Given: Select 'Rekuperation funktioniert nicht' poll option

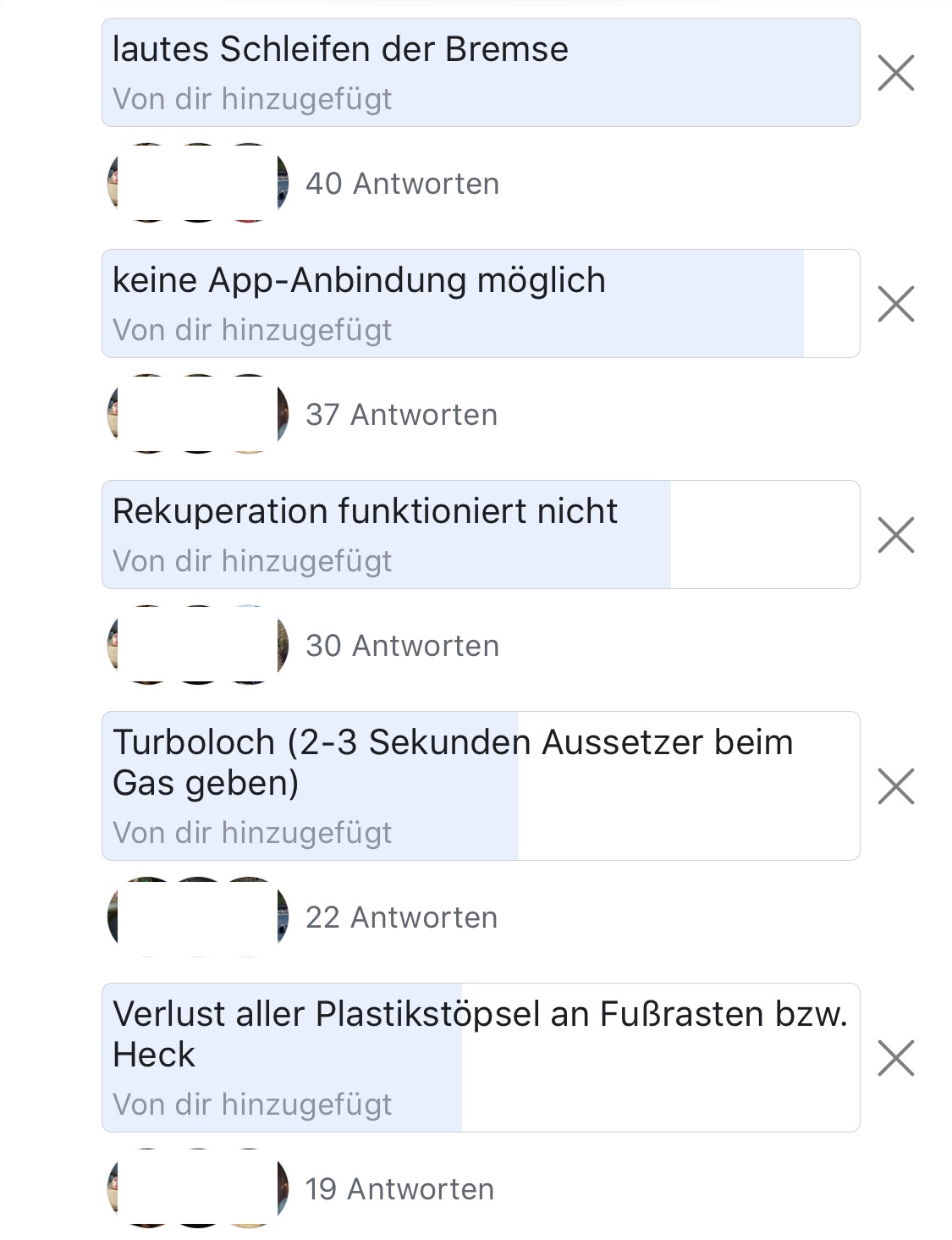Looking at the screenshot, I should 480,535.
